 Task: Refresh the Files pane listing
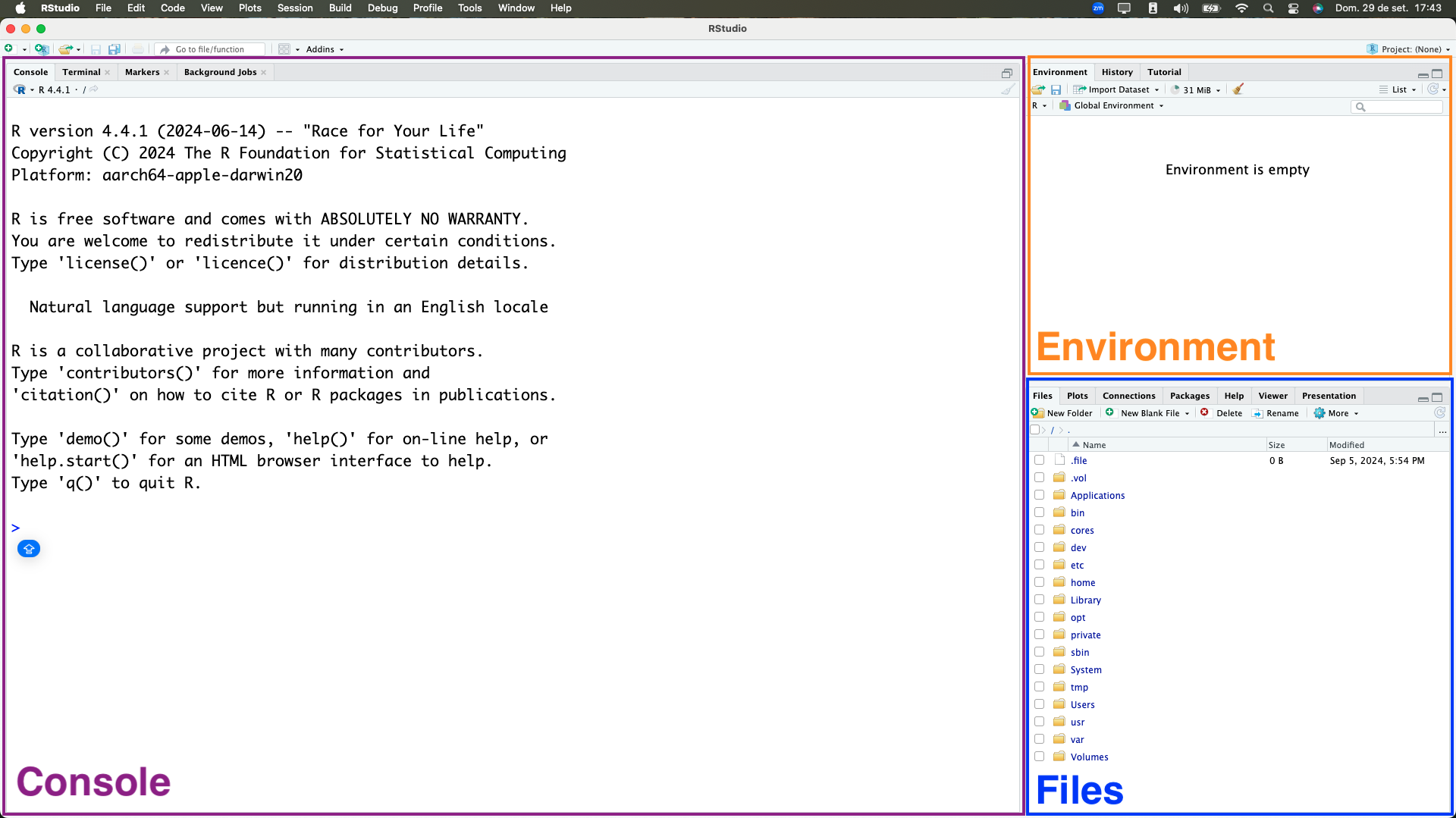coord(1439,413)
